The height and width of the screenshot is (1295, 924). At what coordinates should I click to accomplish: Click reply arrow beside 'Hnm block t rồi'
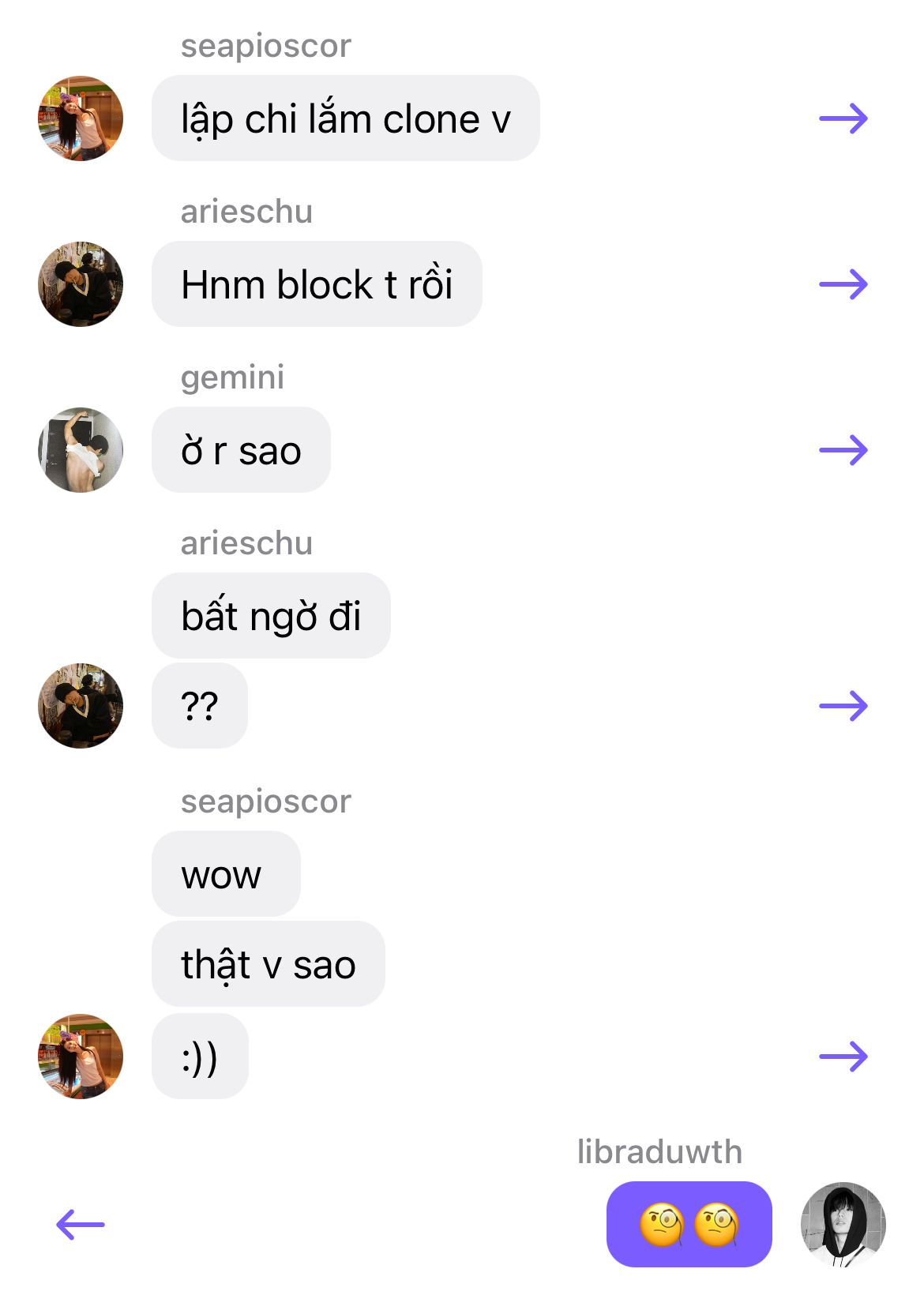point(843,284)
